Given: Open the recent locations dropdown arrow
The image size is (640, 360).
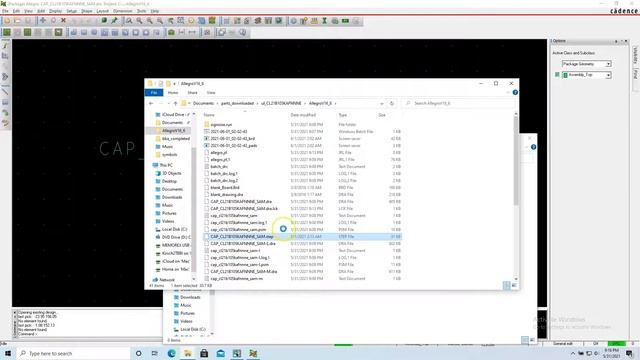Looking at the screenshot, I should (x=168, y=104).
